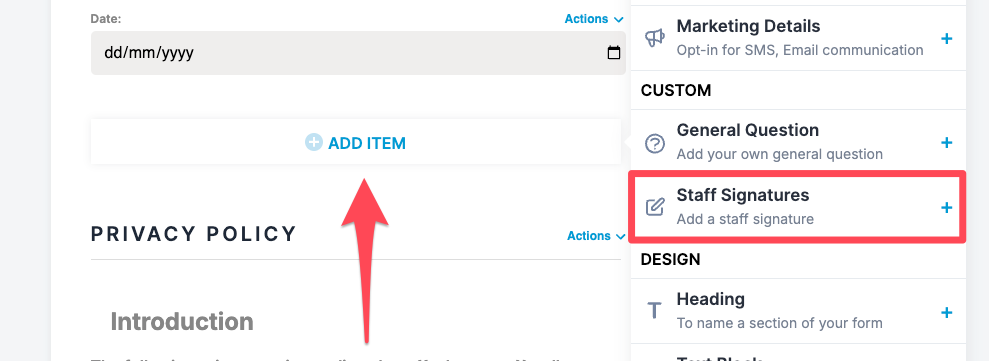Select the General Question list item title

tap(747, 130)
